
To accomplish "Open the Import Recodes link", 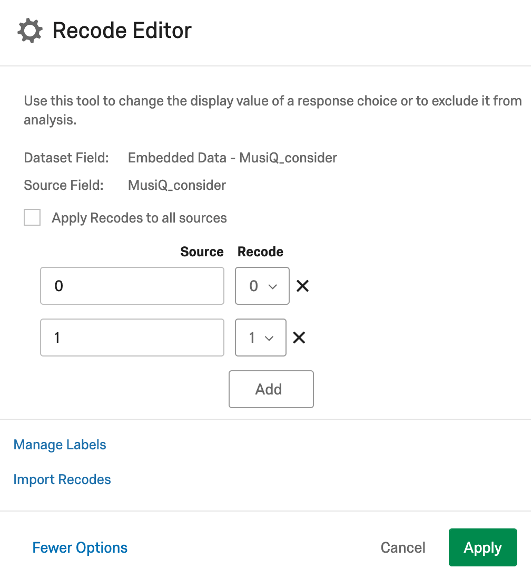I will pyautogui.click(x=62, y=479).
